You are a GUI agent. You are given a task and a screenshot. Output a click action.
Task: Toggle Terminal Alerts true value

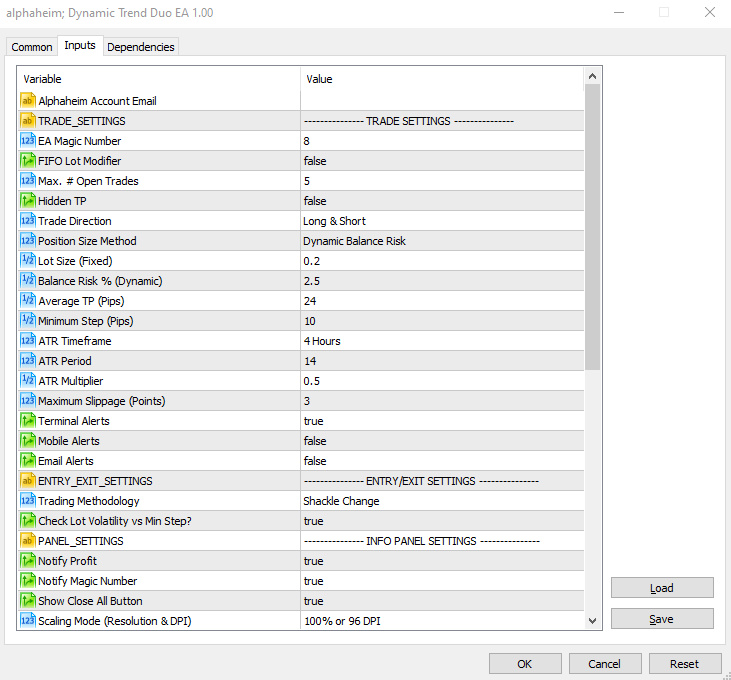point(442,421)
